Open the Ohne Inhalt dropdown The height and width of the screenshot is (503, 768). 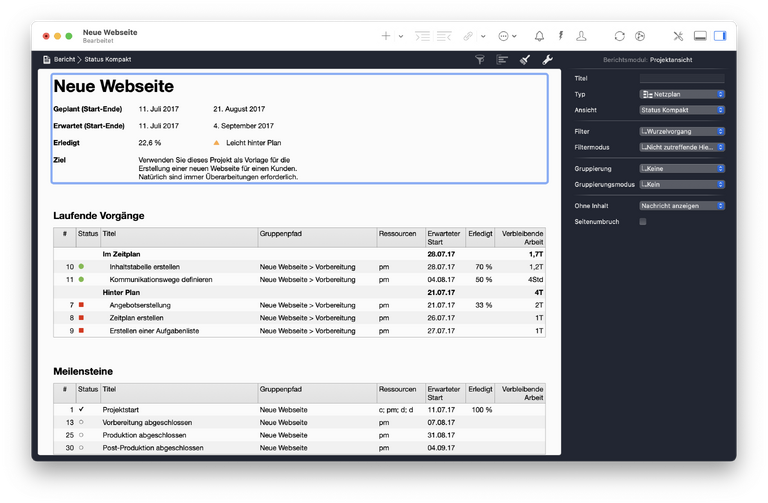[x=681, y=205]
